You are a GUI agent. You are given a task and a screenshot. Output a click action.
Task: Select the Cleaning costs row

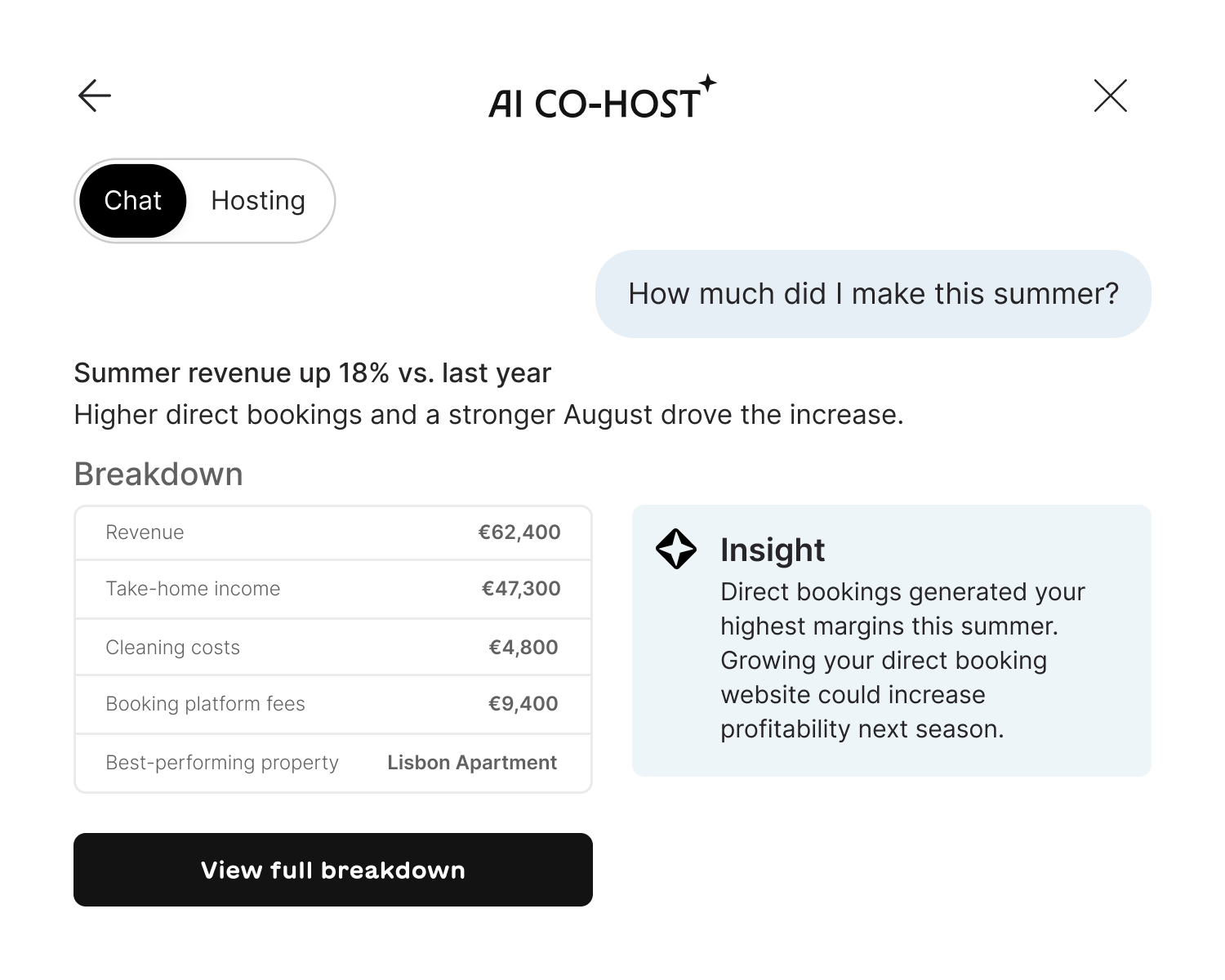tap(333, 648)
